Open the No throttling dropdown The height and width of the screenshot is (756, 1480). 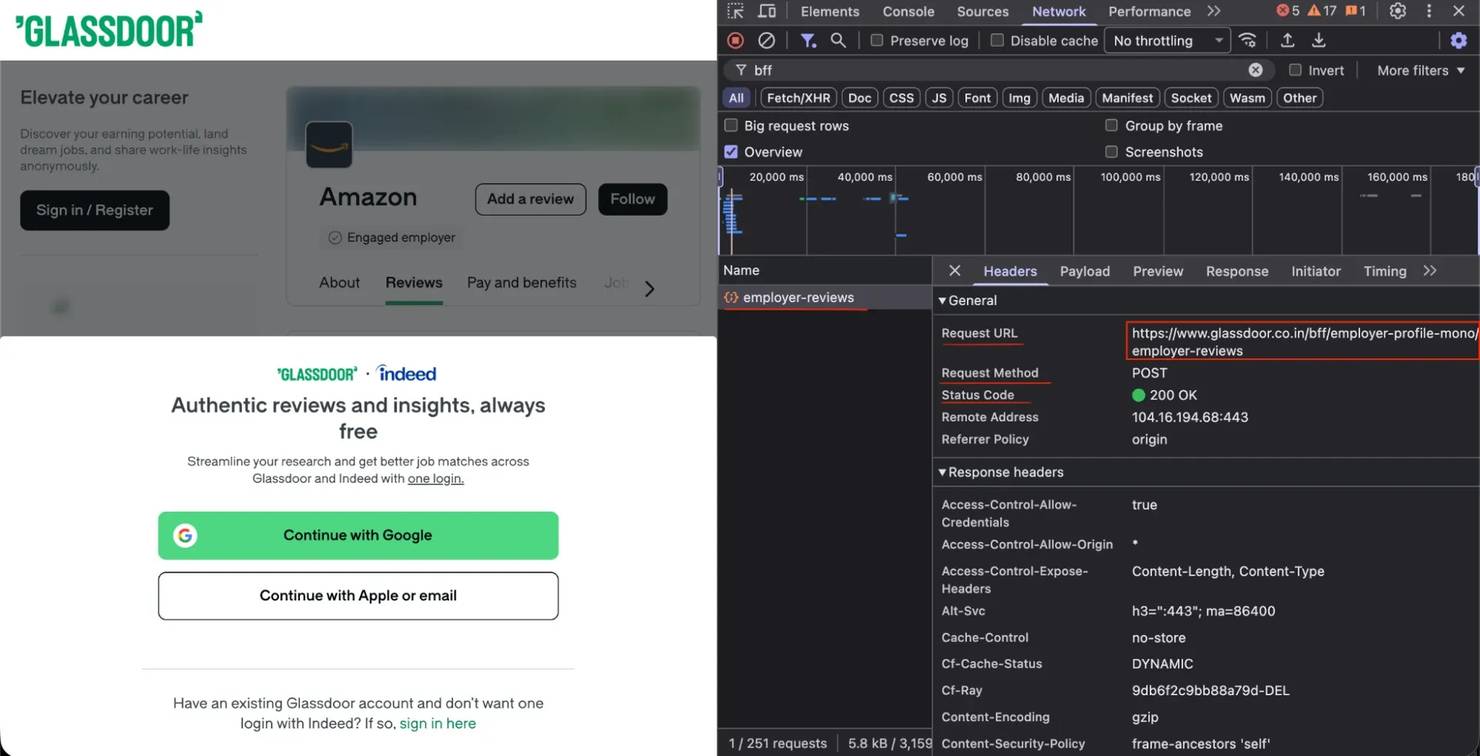click(x=1167, y=41)
